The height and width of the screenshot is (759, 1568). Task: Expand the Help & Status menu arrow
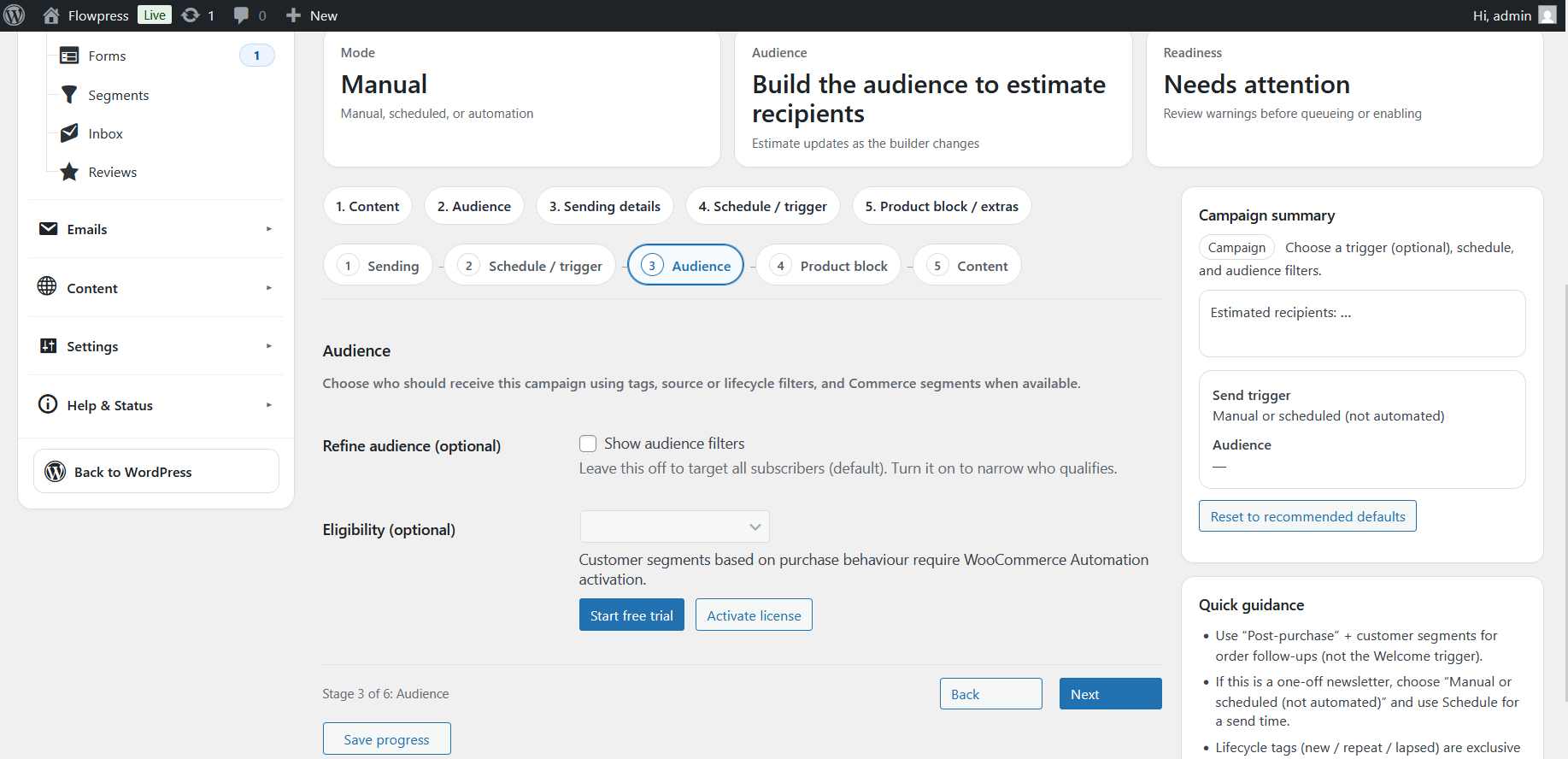pyautogui.click(x=268, y=405)
